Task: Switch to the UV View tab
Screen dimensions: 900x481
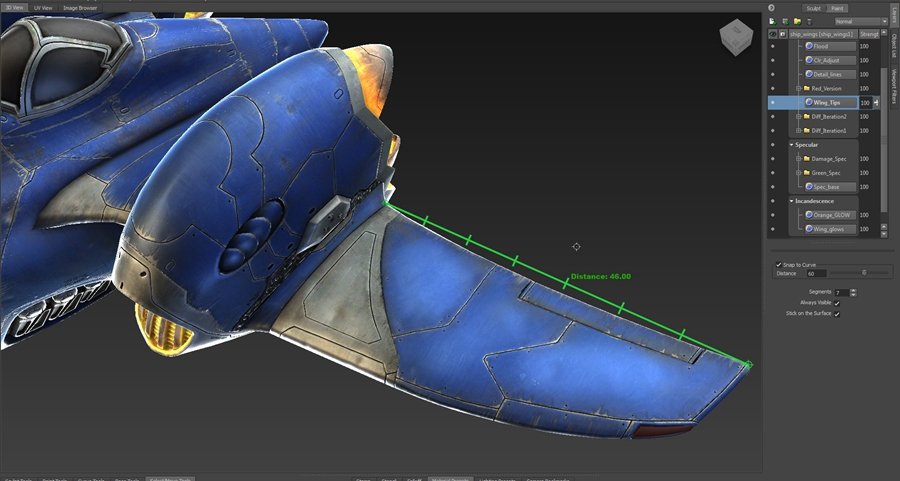Action: point(43,8)
